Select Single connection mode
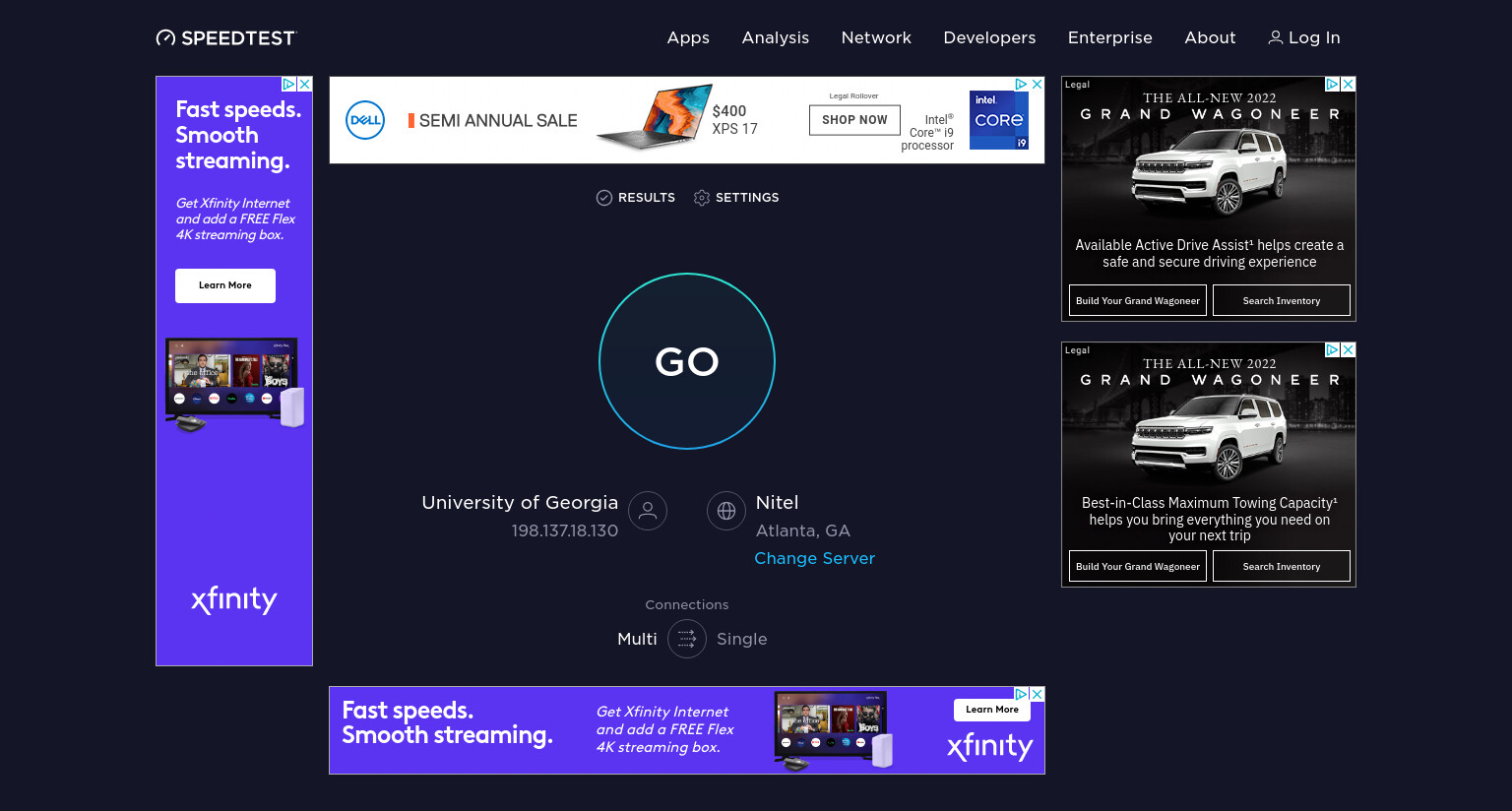The width and height of the screenshot is (1512, 811). click(742, 639)
